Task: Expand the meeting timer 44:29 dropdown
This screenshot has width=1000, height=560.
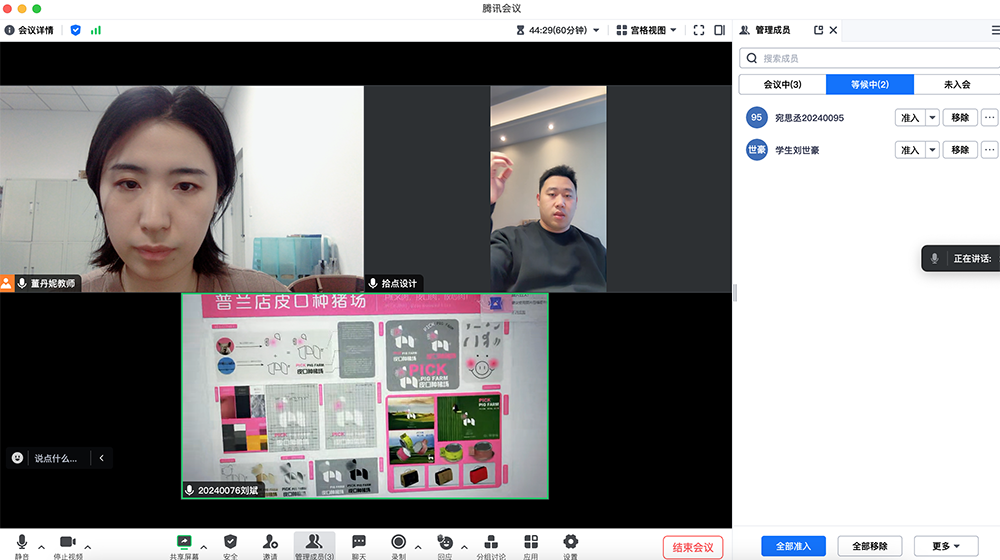Action: coord(596,30)
